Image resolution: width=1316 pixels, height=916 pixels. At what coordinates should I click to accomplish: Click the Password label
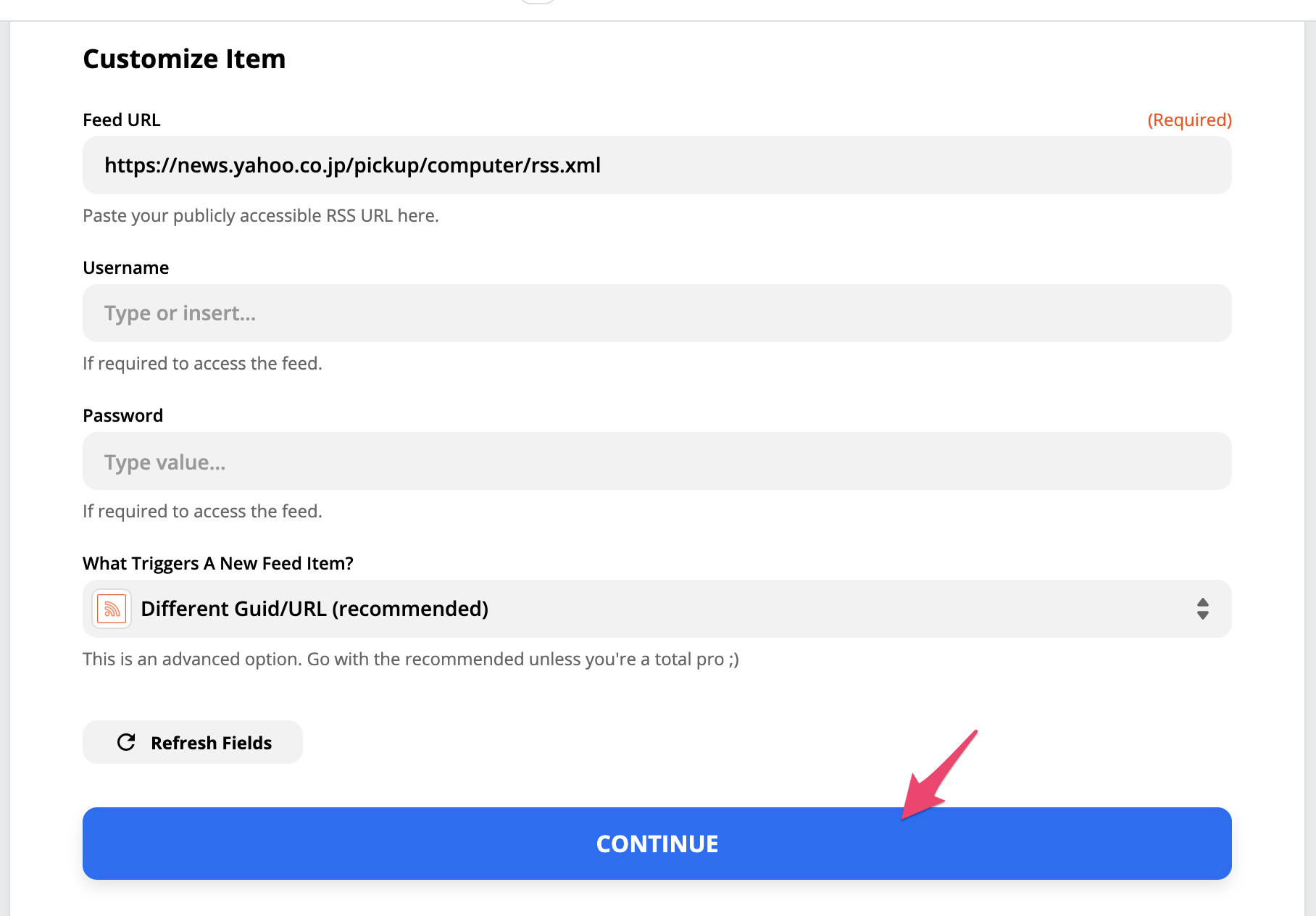(x=122, y=415)
